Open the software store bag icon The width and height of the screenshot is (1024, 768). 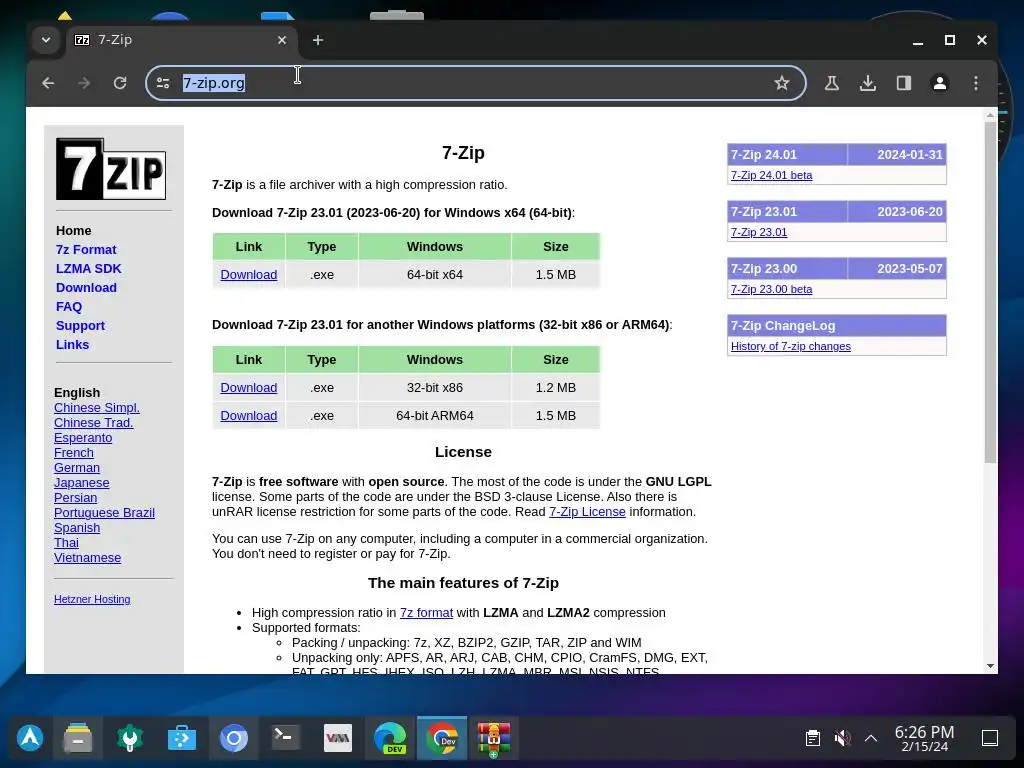click(x=182, y=738)
